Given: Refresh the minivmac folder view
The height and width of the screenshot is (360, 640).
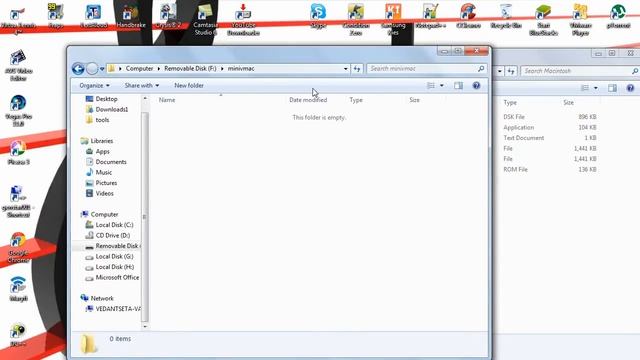Looking at the screenshot, I should 357,69.
